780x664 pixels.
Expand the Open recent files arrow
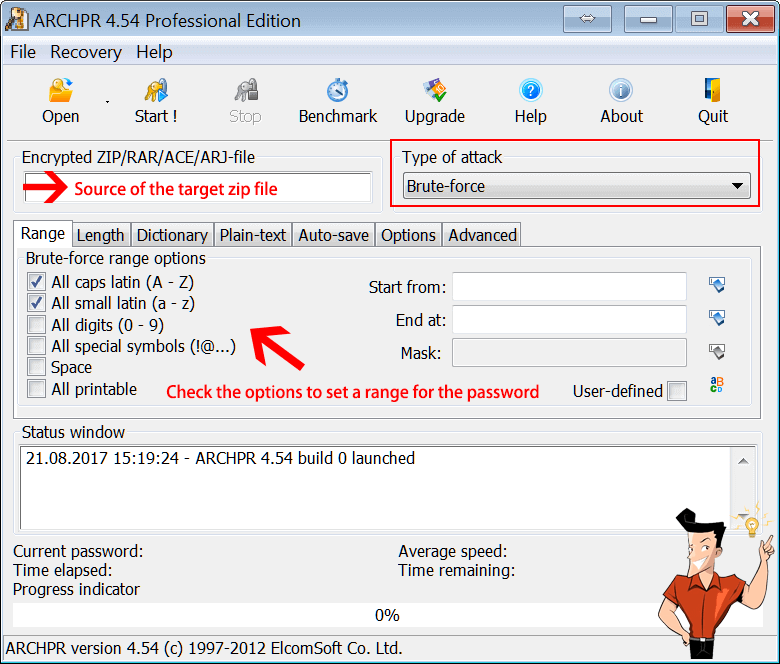pos(107,102)
